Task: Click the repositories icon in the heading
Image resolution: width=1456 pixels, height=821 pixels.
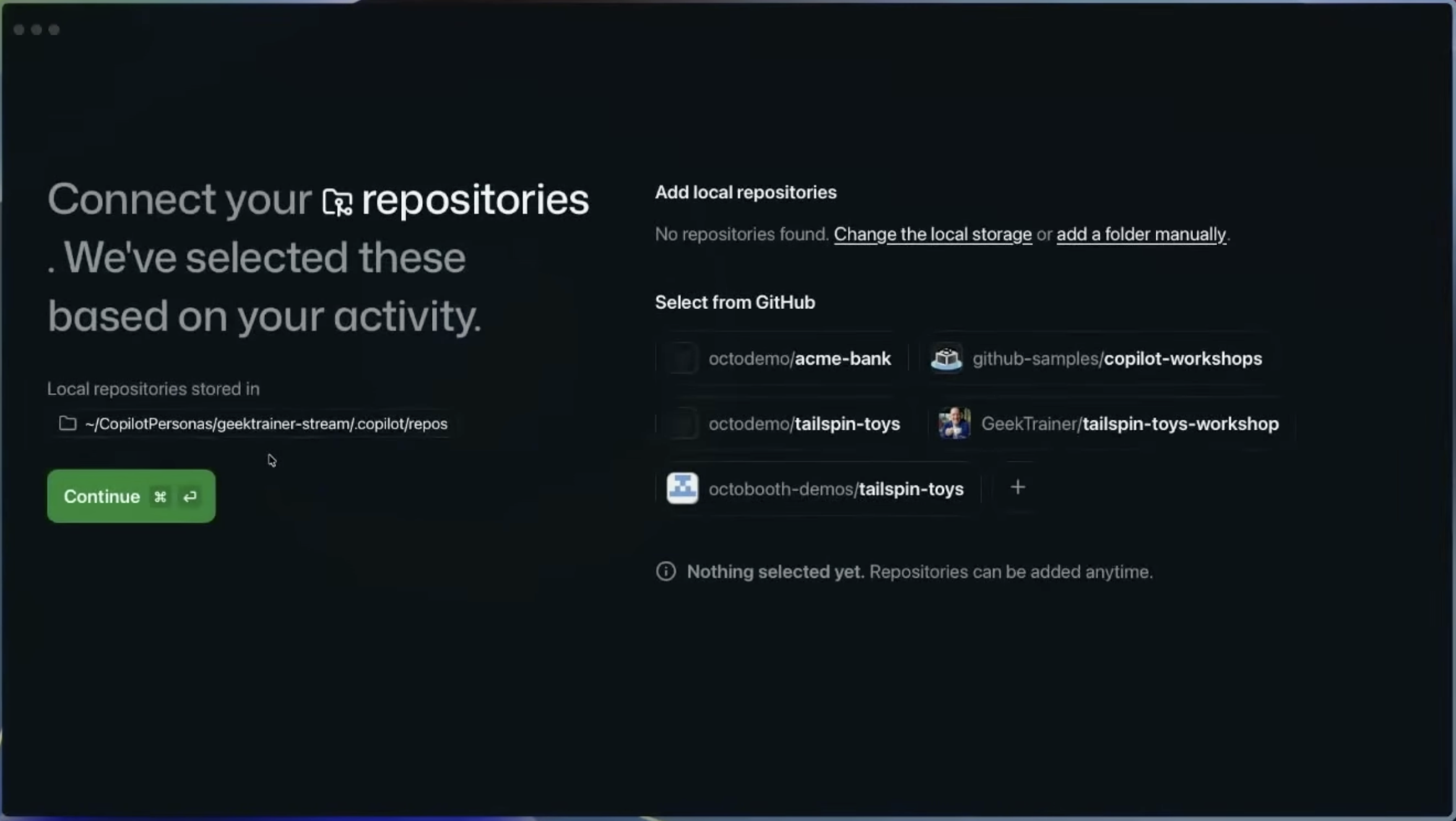Action: coord(337,202)
